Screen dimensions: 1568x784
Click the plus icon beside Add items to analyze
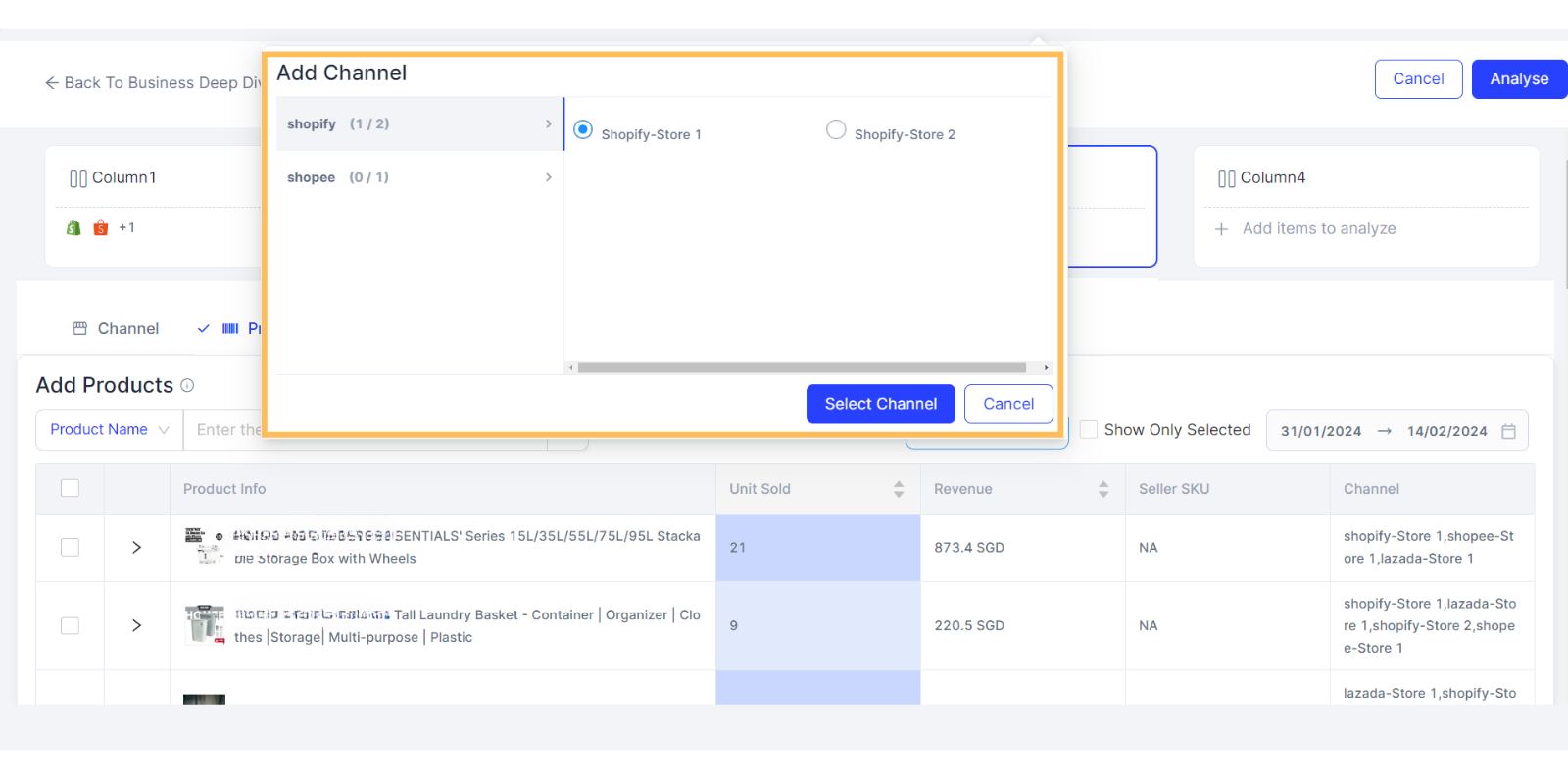1221,229
